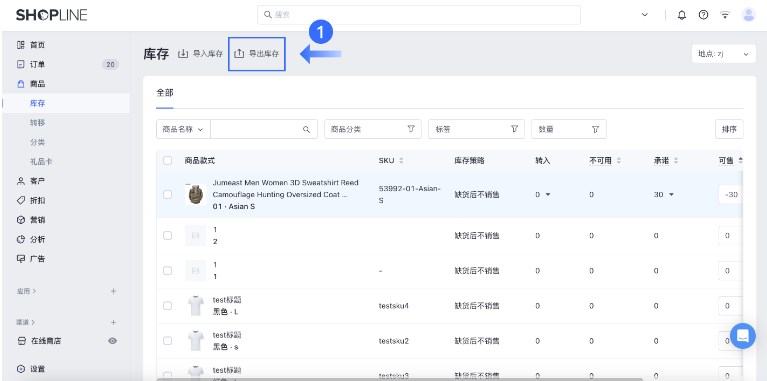Viewport: 767px width, 381px height.
Task: Sort by the 不可用 column arrows
Action: (618, 160)
